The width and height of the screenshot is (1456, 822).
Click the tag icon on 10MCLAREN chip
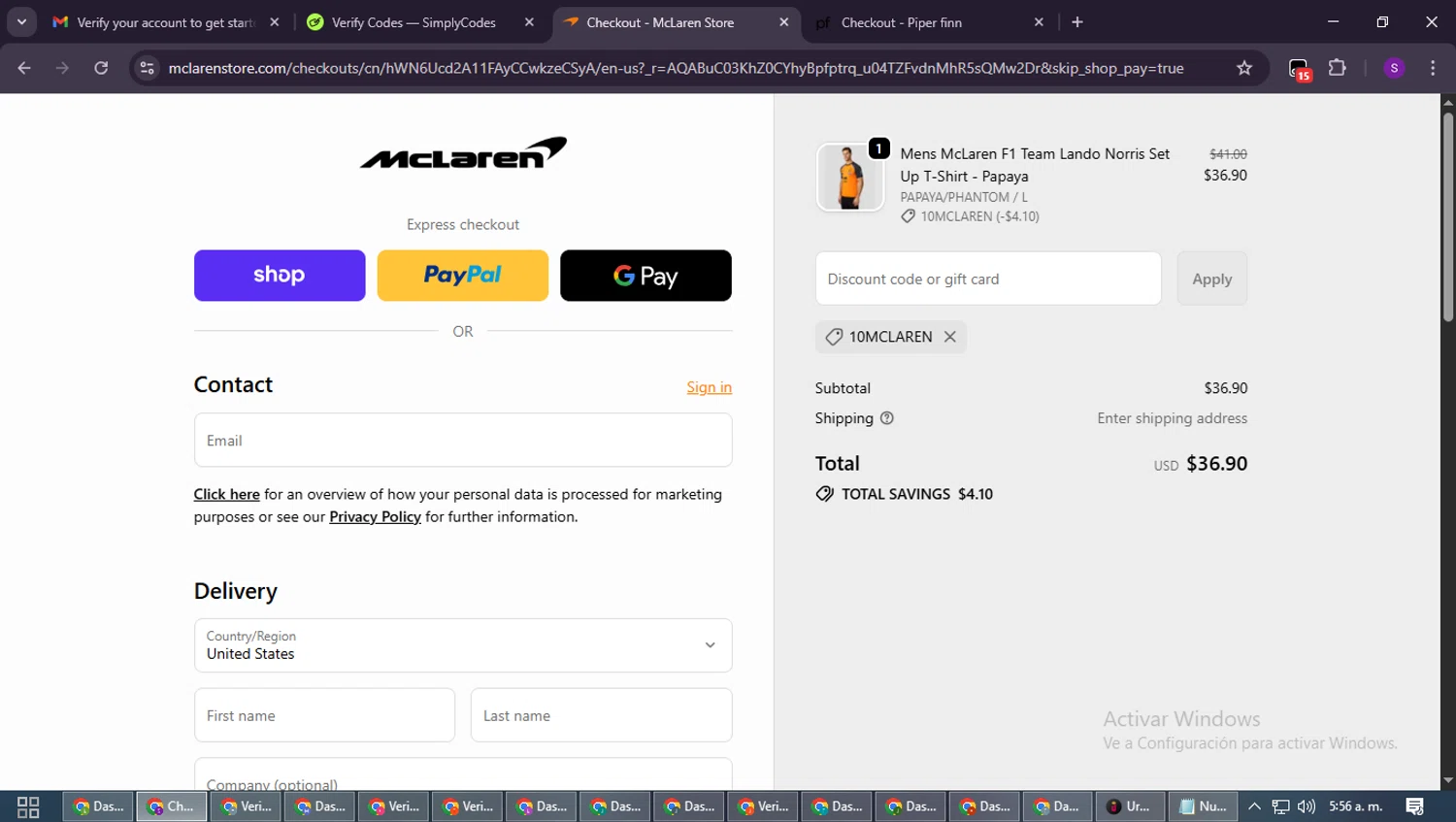(x=834, y=337)
